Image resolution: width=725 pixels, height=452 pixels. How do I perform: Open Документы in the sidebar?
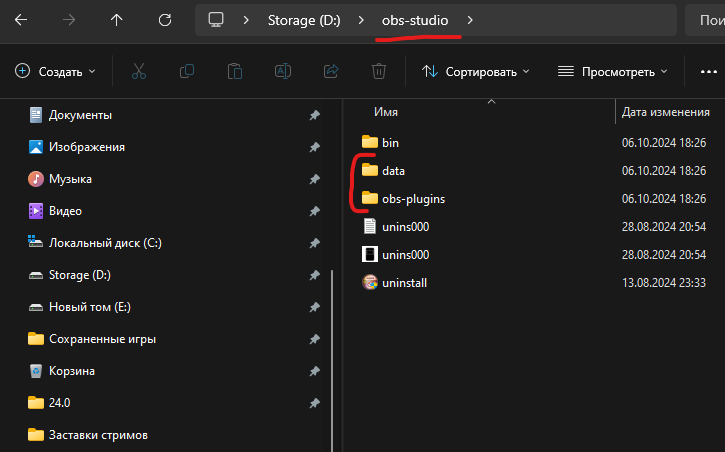tap(80, 115)
